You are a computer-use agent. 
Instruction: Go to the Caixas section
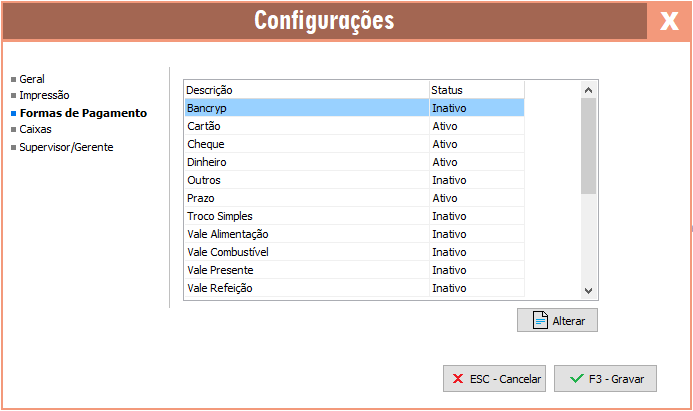35,129
